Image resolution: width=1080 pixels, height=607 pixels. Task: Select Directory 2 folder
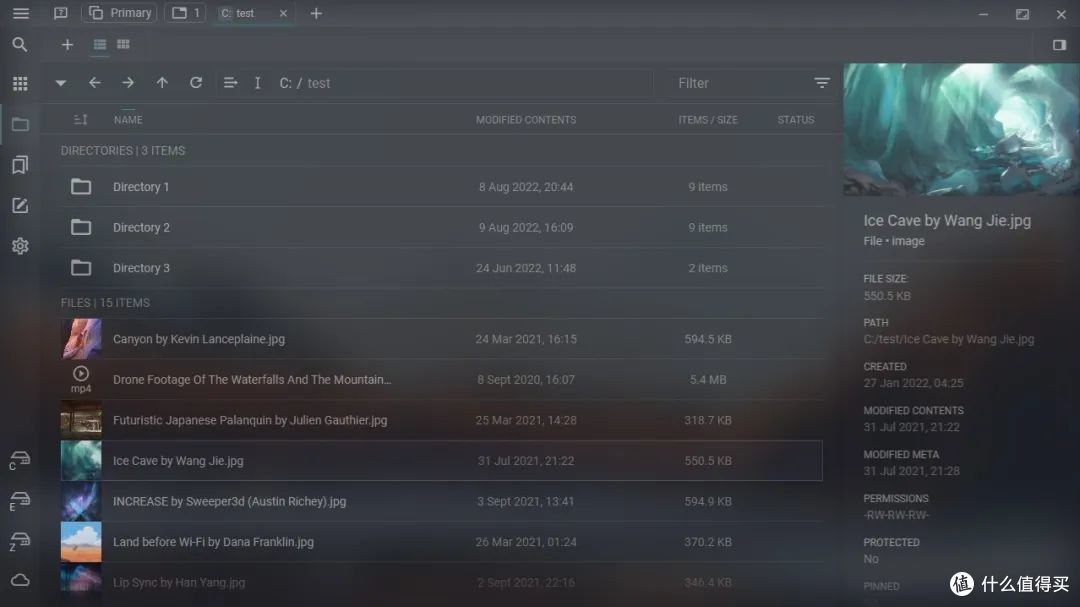click(x=442, y=227)
